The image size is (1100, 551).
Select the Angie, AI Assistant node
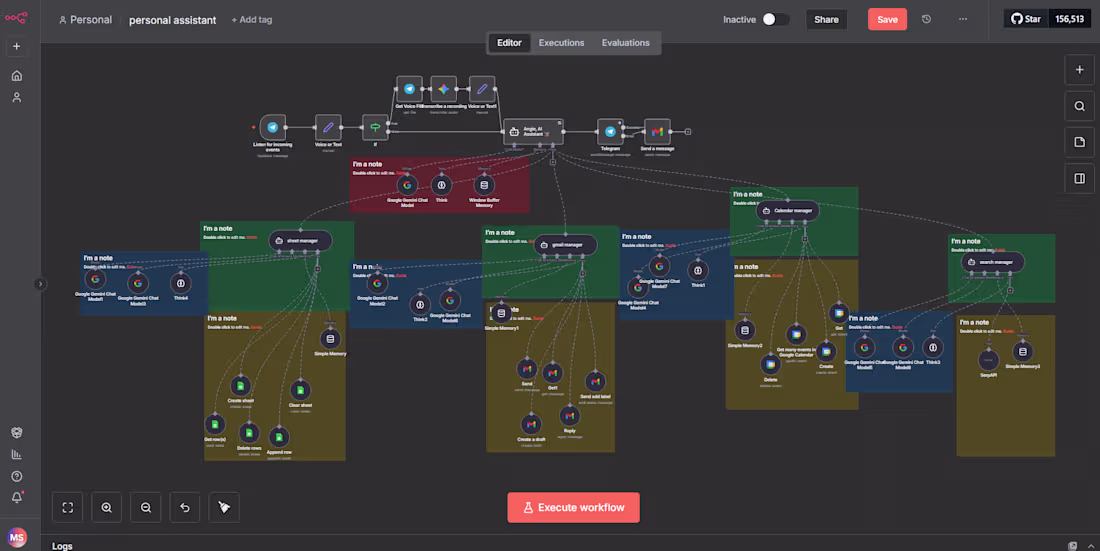click(x=533, y=131)
